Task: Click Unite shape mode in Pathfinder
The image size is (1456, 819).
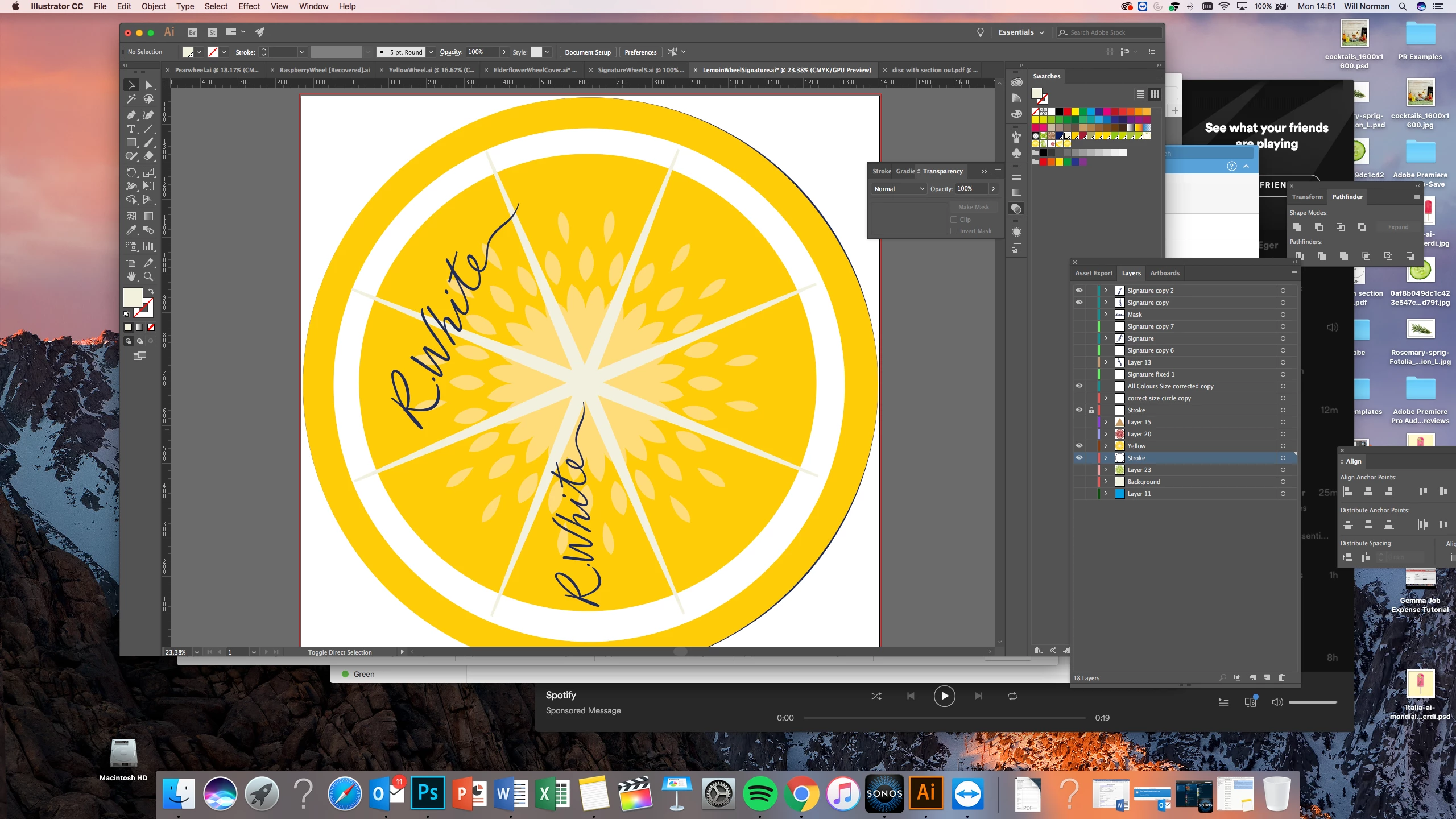Action: coord(1297,227)
